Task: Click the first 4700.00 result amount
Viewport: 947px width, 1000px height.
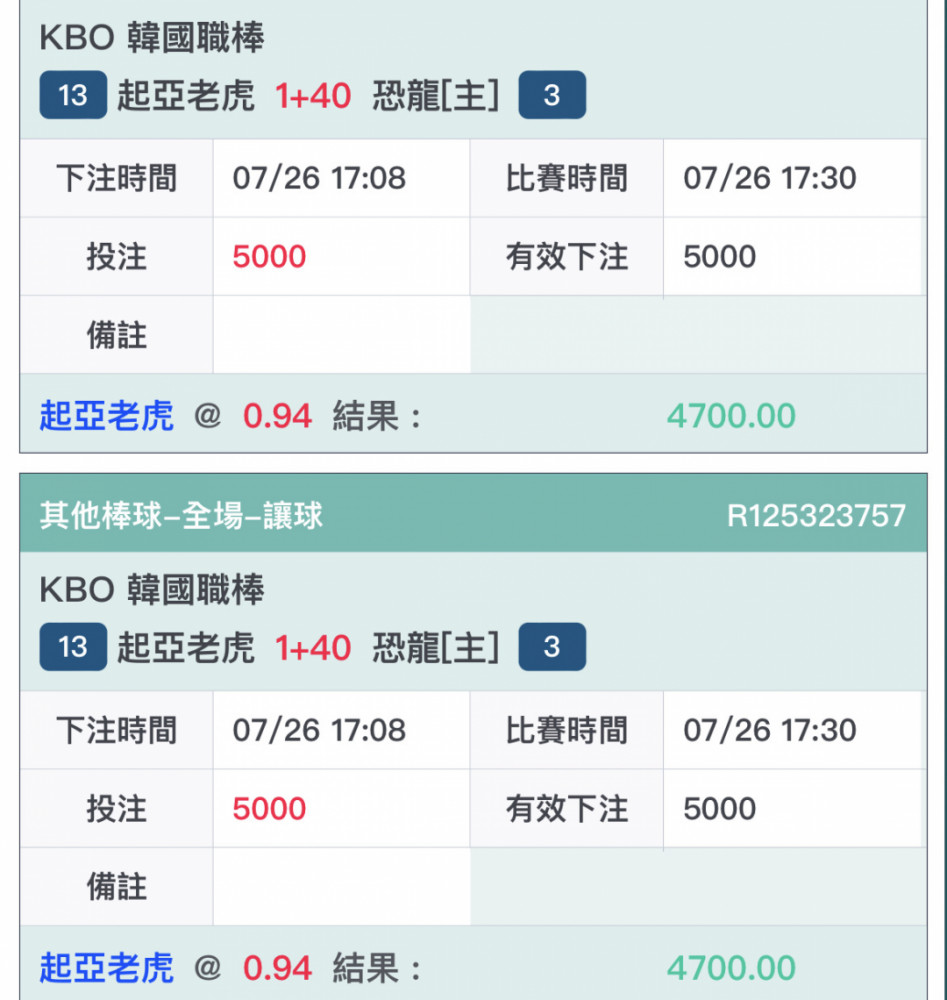Action: pos(731,416)
